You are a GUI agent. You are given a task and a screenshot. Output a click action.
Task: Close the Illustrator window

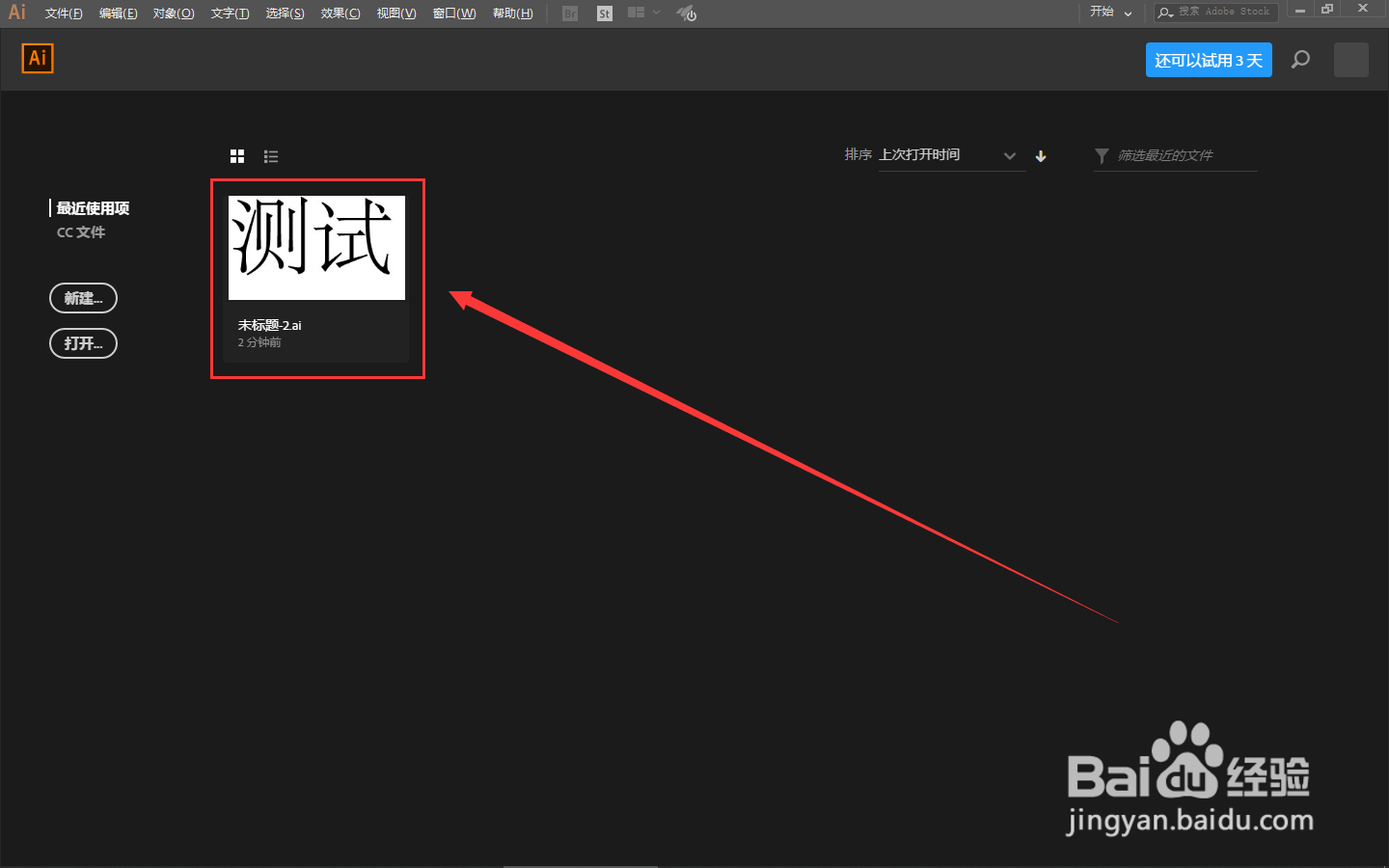click(x=1363, y=10)
